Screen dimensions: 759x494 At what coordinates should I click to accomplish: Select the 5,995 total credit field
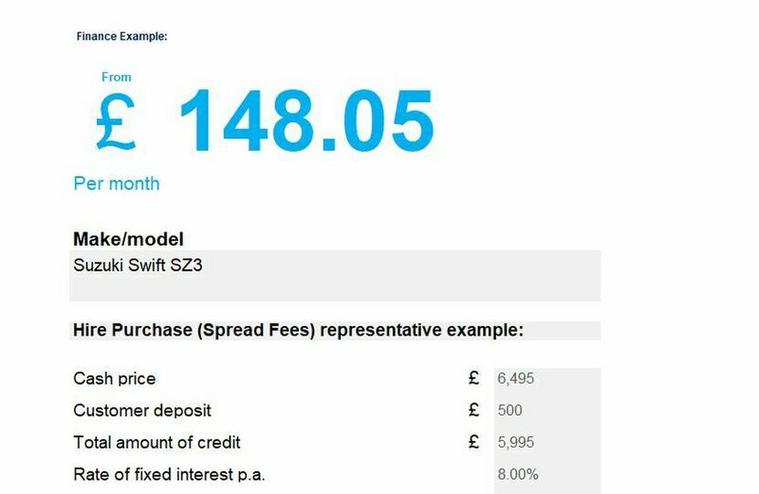pyautogui.click(x=547, y=442)
